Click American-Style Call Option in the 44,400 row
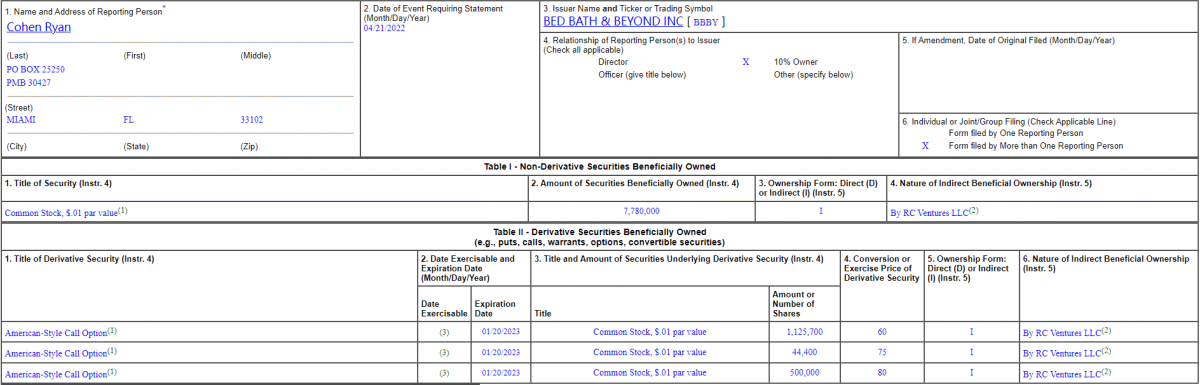 click(56, 353)
